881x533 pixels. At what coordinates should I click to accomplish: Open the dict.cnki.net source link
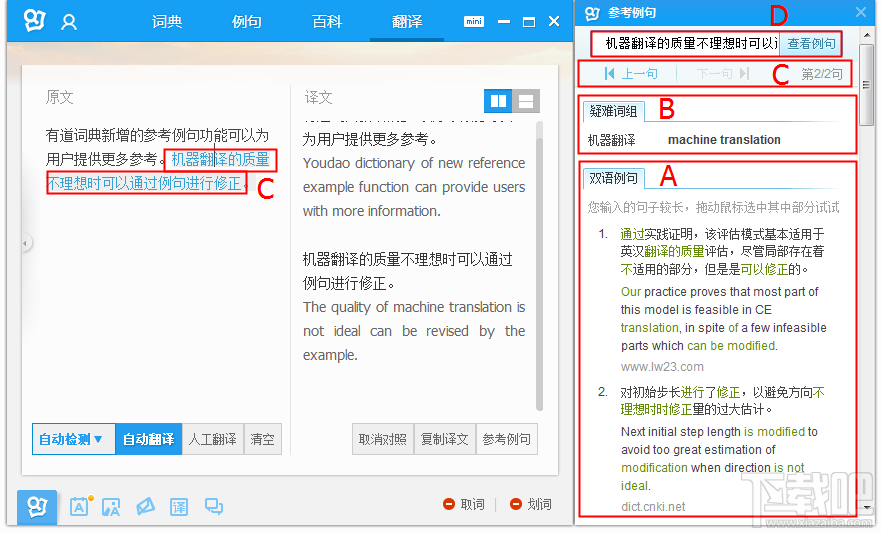tap(653, 507)
